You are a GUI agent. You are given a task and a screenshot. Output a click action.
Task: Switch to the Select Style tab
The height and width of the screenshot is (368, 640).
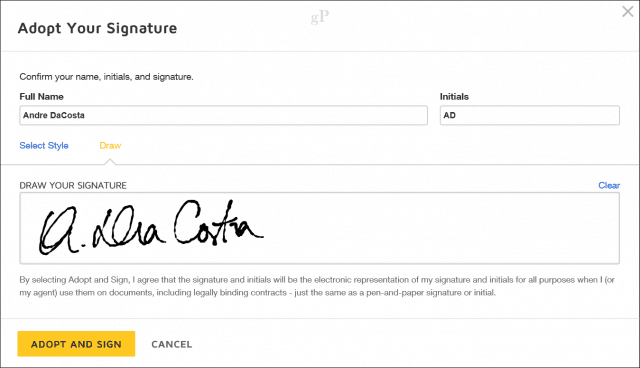(44, 146)
